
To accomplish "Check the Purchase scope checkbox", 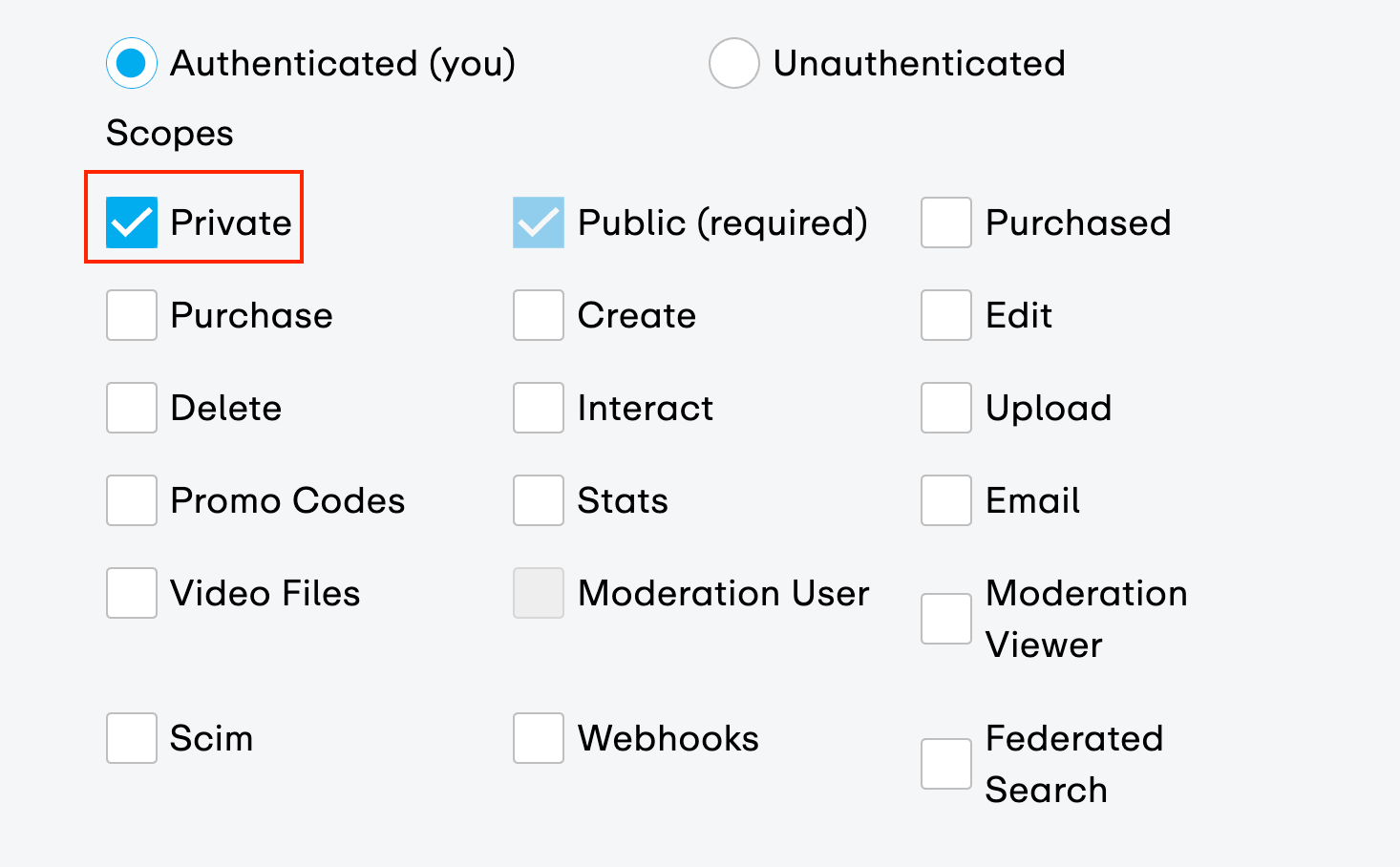I will click(x=131, y=314).
